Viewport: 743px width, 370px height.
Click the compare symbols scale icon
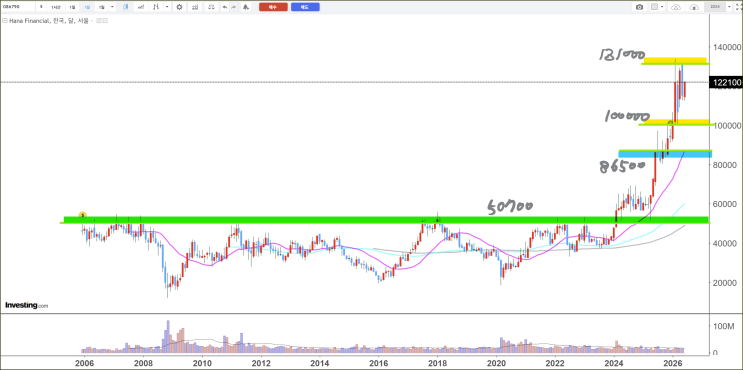click(x=211, y=7)
